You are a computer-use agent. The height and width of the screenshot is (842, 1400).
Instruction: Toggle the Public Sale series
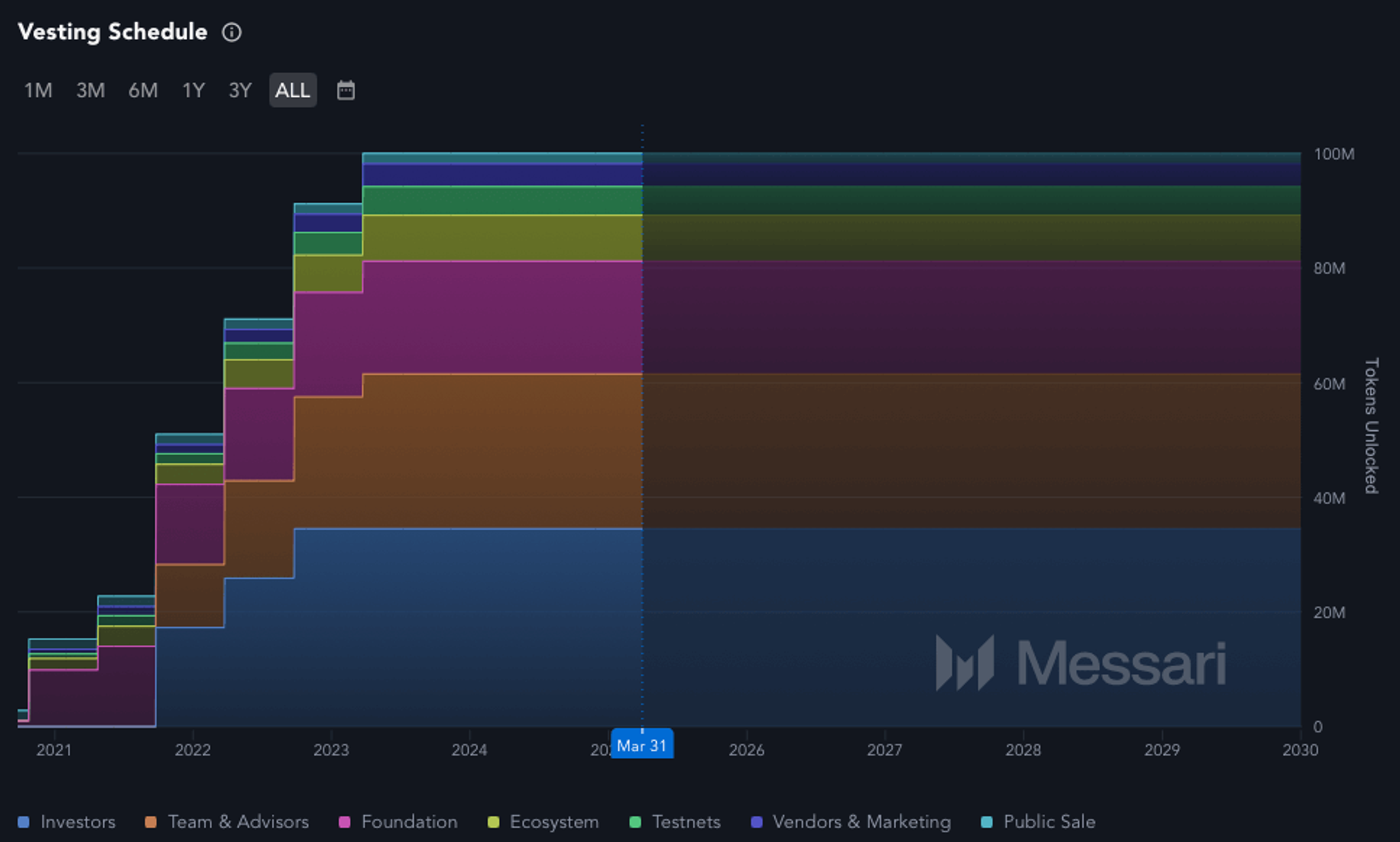pyautogui.click(x=1038, y=822)
